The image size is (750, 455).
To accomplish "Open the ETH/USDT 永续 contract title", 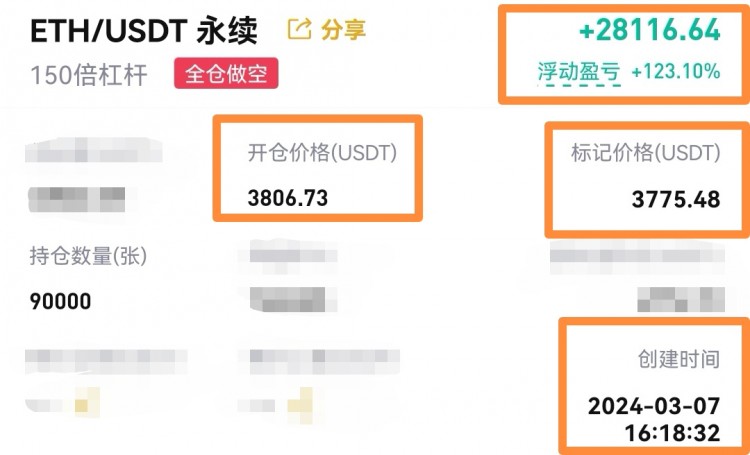I will click(x=144, y=31).
